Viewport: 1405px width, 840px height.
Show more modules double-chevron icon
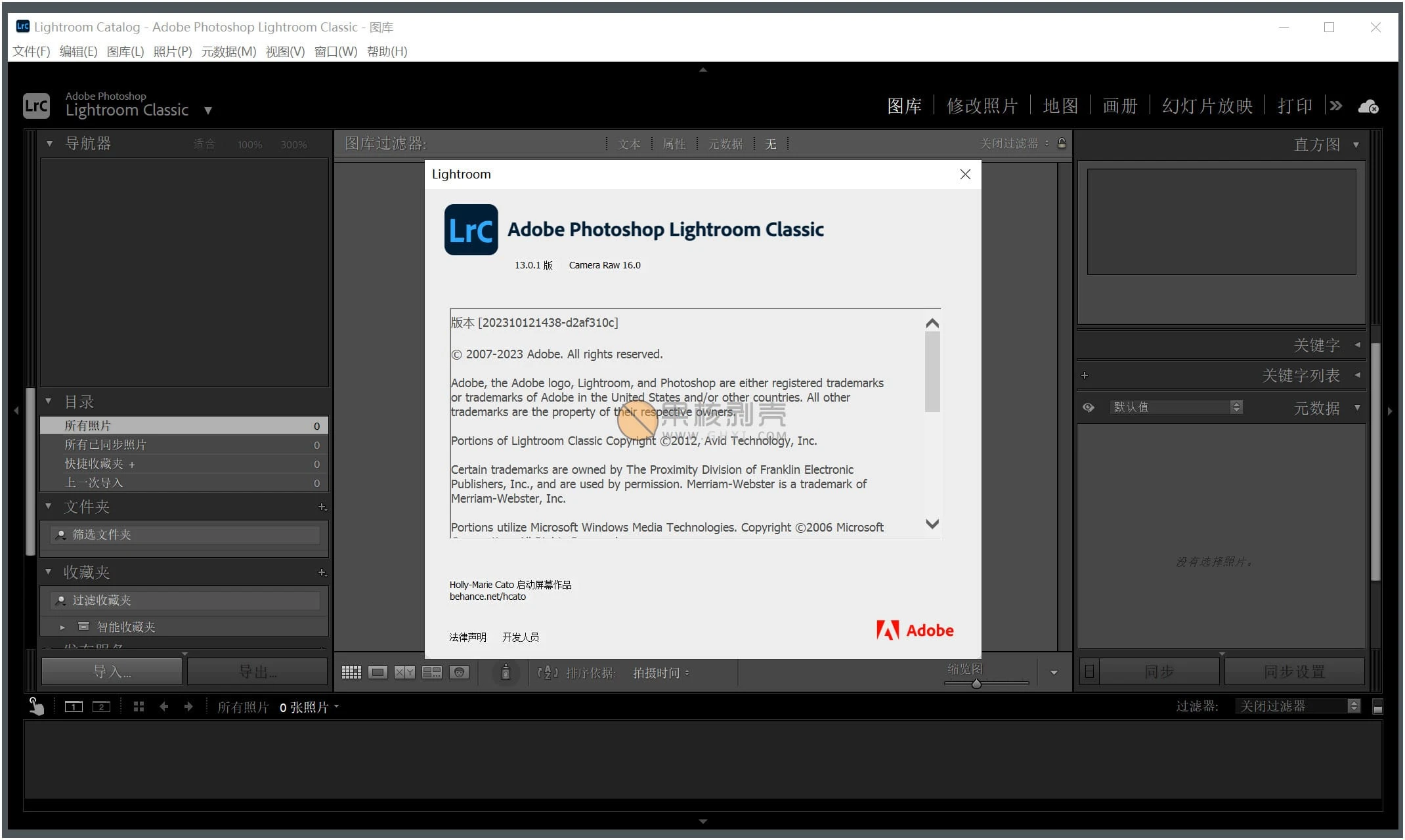(x=1336, y=106)
